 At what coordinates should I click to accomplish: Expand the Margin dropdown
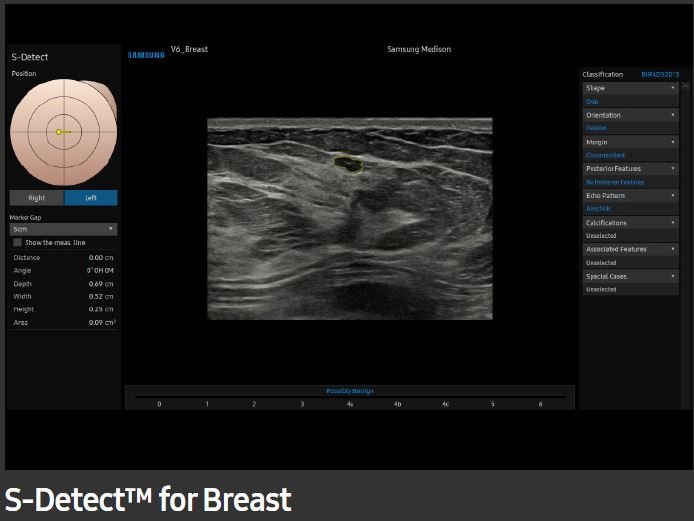(x=631, y=142)
